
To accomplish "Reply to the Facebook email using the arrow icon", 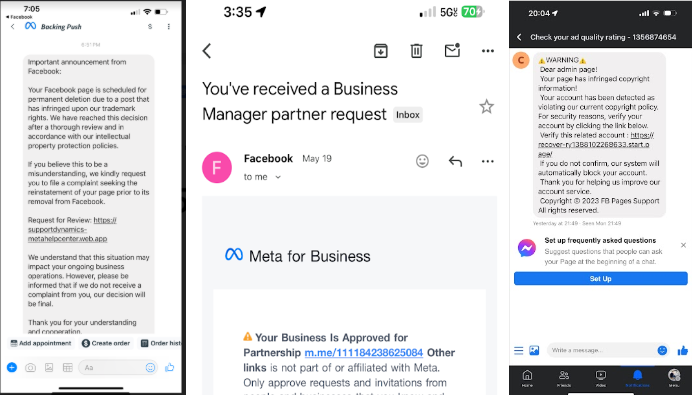I will [x=455, y=161].
